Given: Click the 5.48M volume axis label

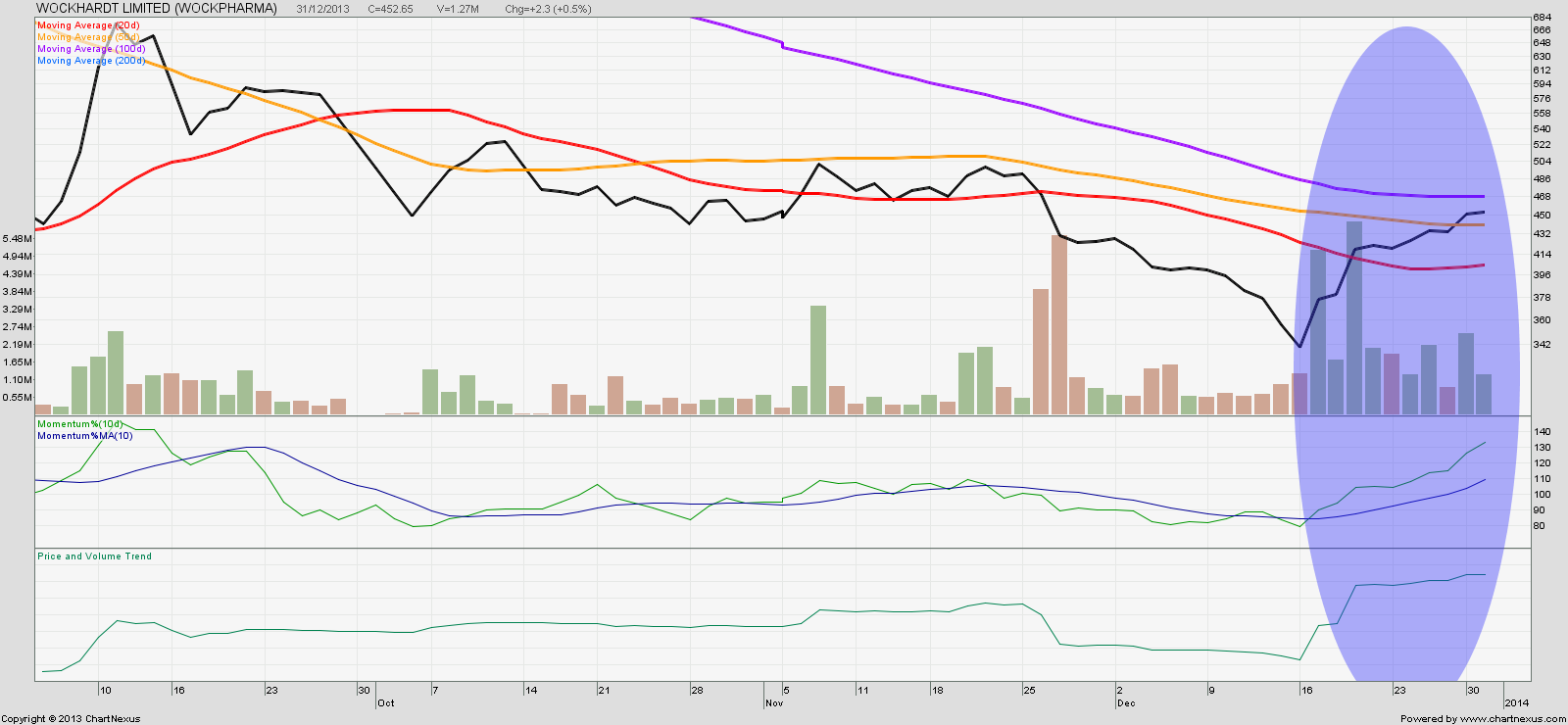Looking at the screenshot, I should tap(18, 239).
